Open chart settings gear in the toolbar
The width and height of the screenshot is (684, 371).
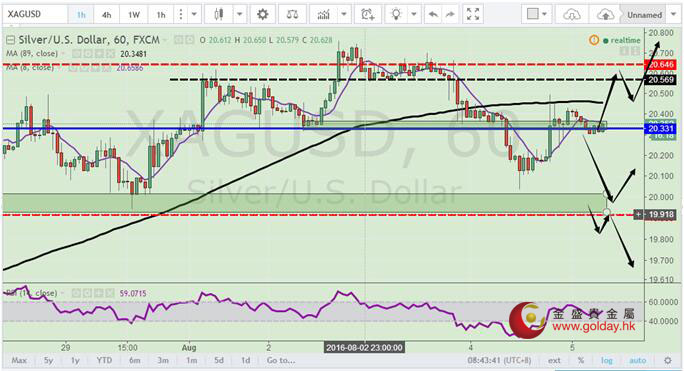tap(262, 15)
